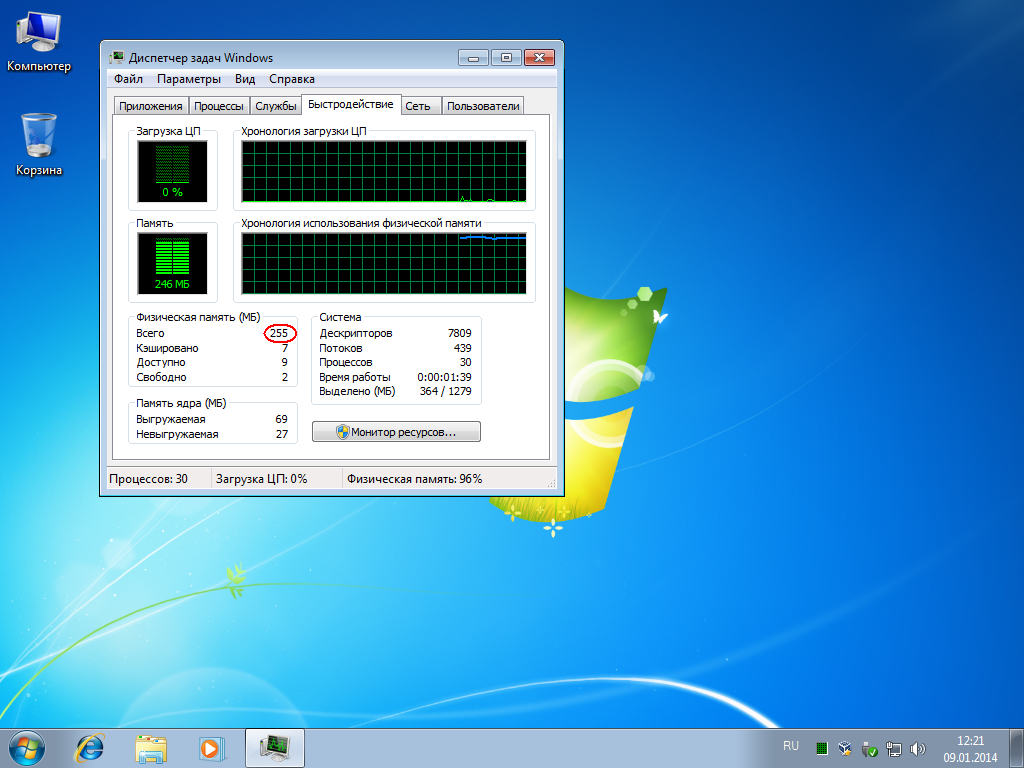Image resolution: width=1024 pixels, height=768 pixels.
Task: Click the Невыгружаемая value 27
Action: [281, 434]
